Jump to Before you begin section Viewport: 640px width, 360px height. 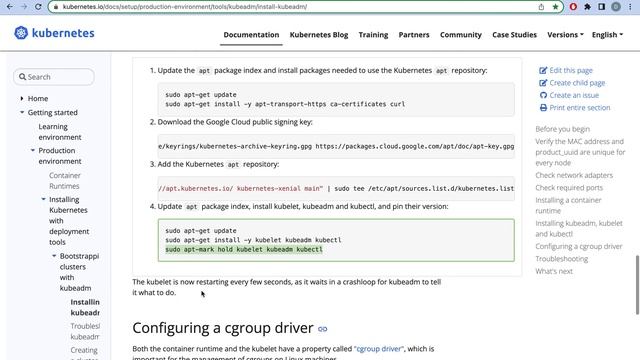562,129
